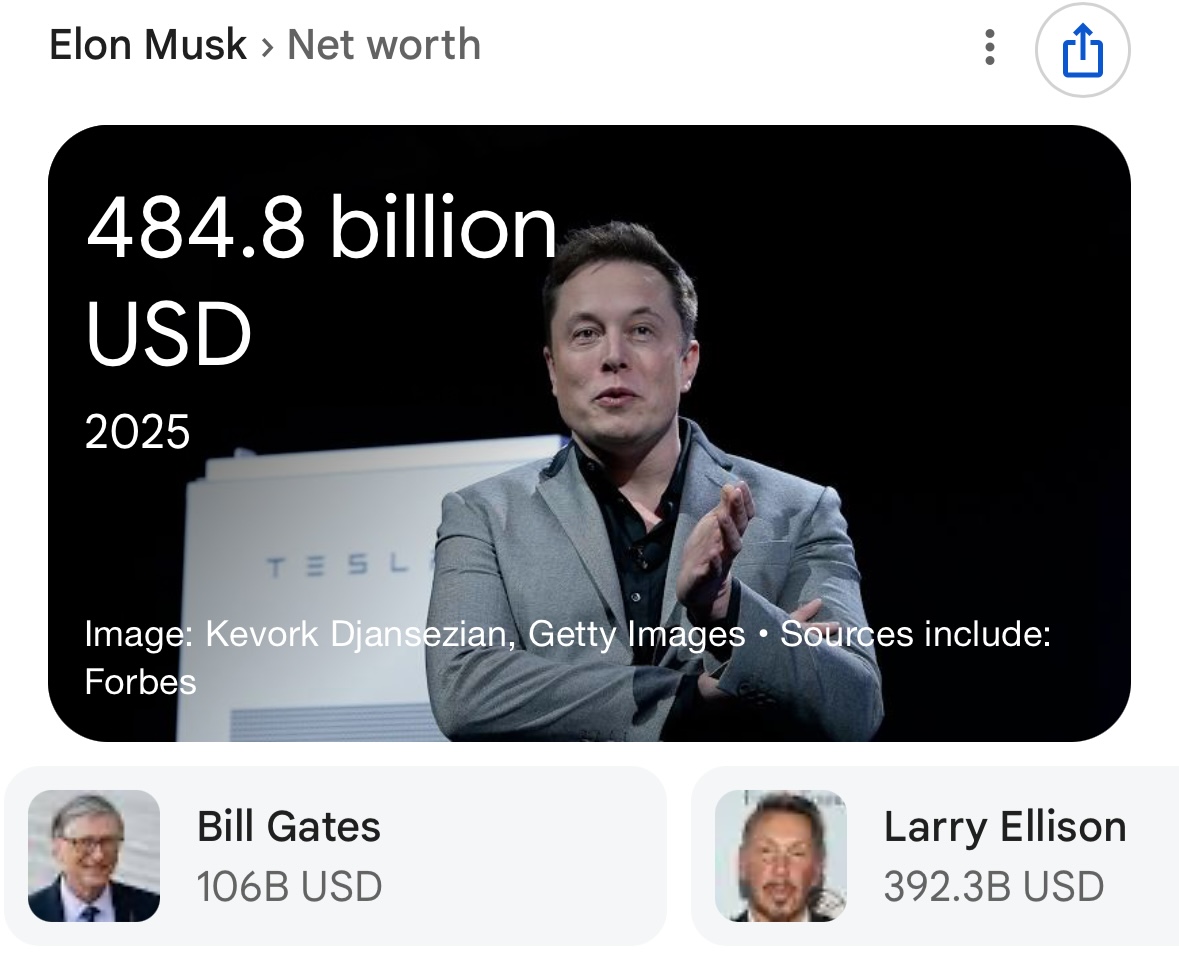This screenshot has width=1179, height=979.
Task: Click Bill Gates 106B USD value
Action: [289, 887]
